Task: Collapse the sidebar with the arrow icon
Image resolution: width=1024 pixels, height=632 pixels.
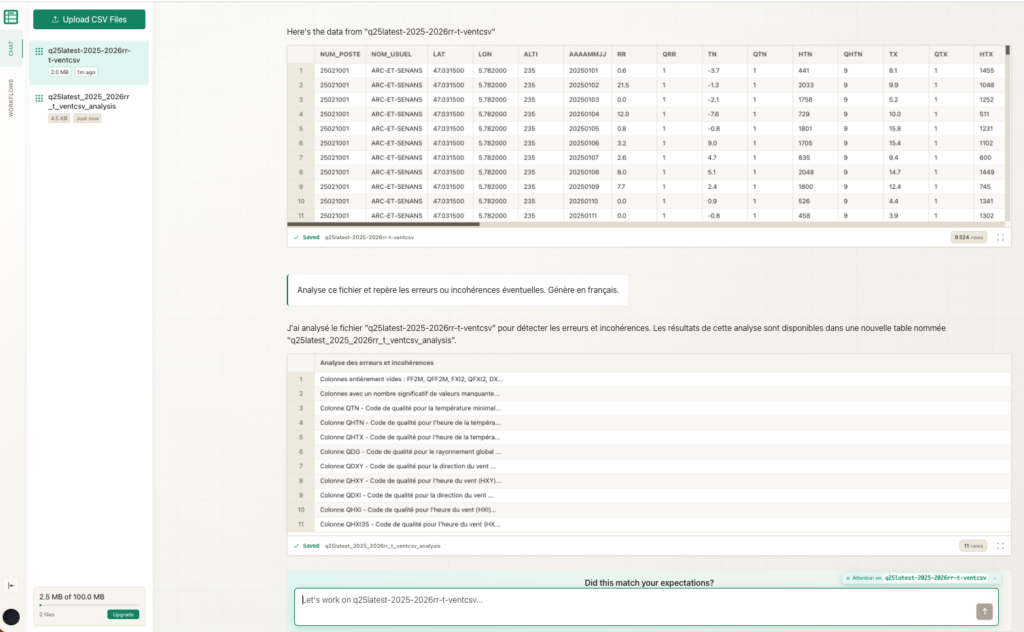Action: pyautogui.click(x=11, y=585)
